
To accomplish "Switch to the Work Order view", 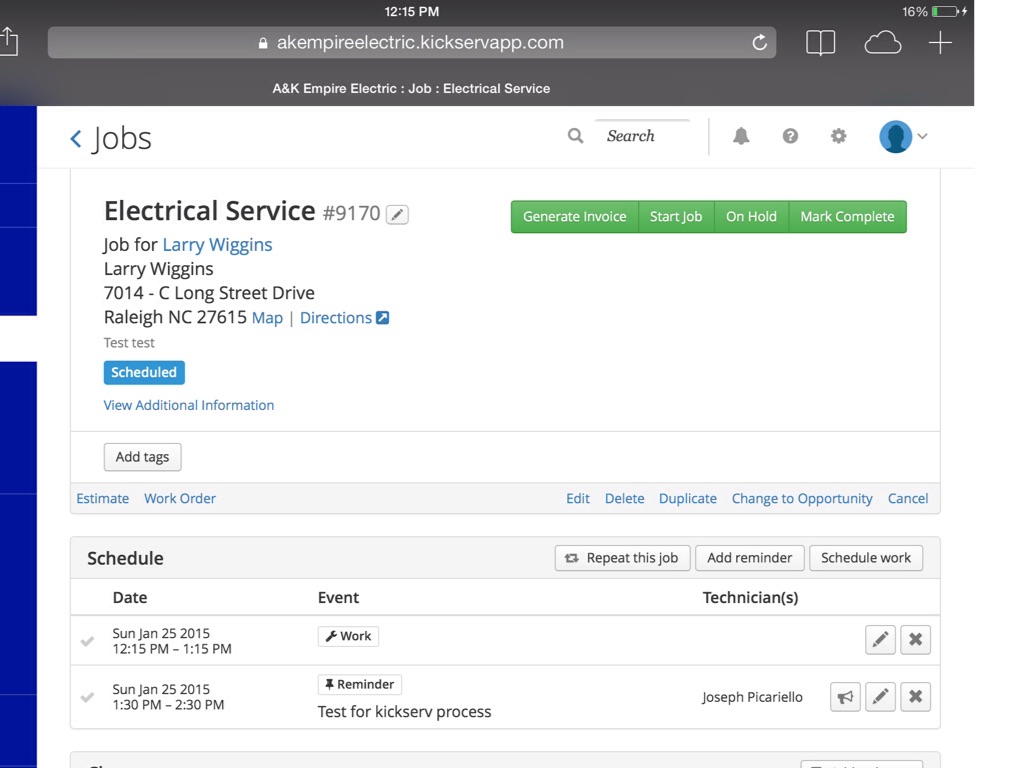I will click(180, 498).
